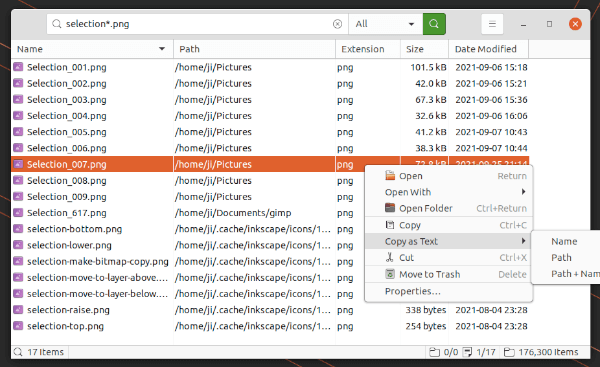Click image icon of Selection_005.png
Screen dimensions: 600x367
[18, 132]
